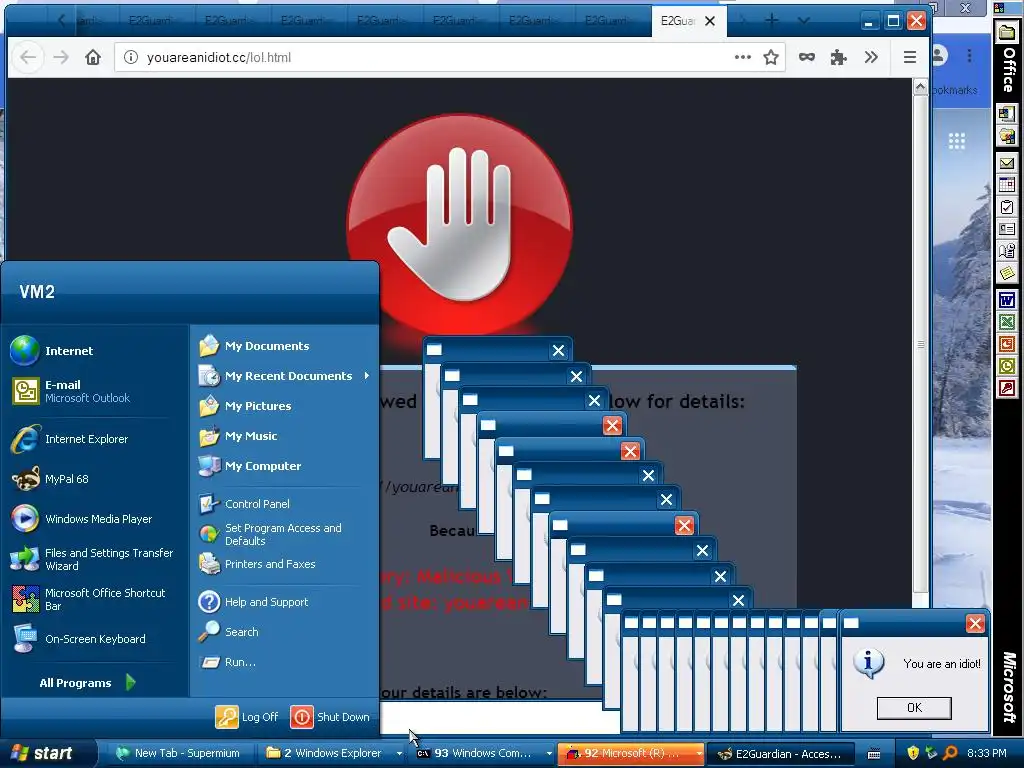Click the page scrollbar up arrow
The width and height of the screenshot is (1024, 768).
click(920, 87)
